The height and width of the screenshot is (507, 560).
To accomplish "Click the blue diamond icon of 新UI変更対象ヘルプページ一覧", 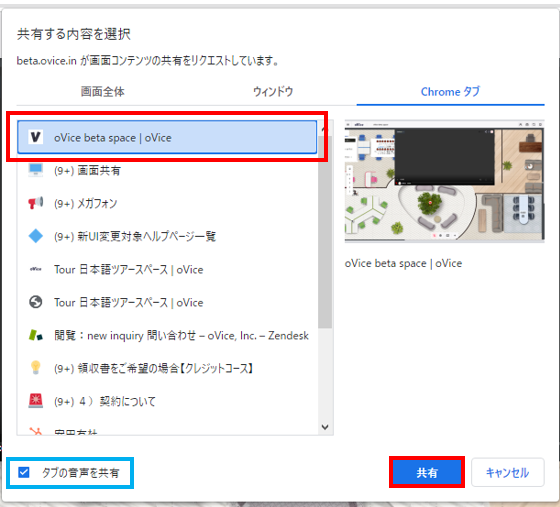I will point(35,236).
